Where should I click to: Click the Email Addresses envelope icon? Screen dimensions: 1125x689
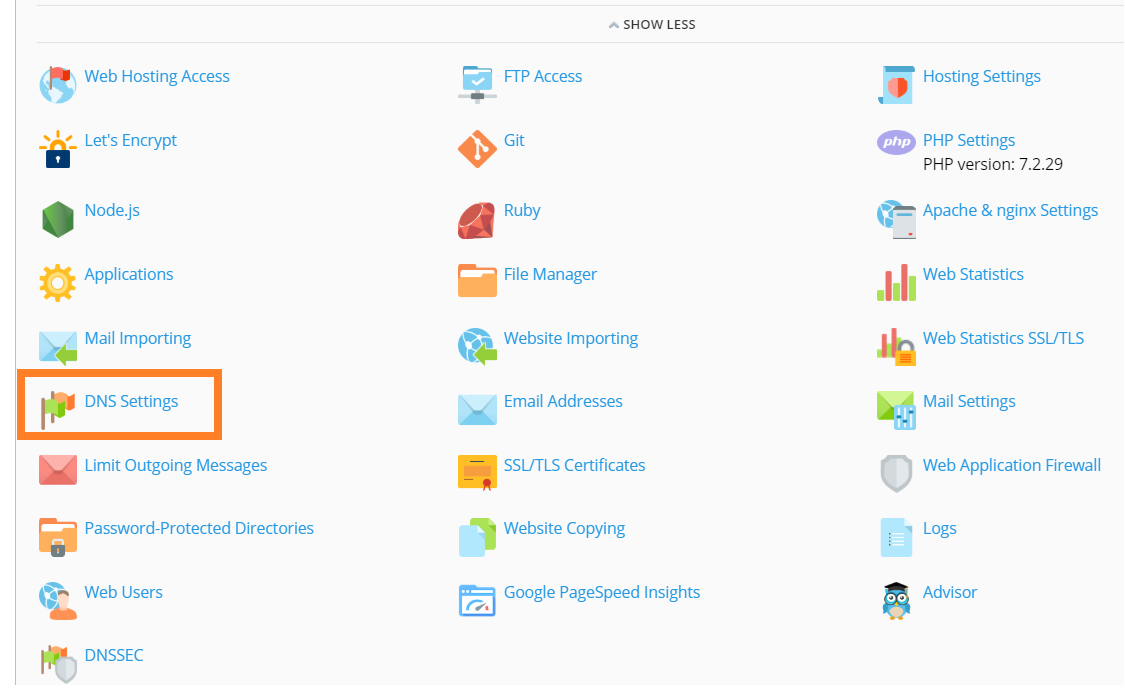click(x=477, y=409)
